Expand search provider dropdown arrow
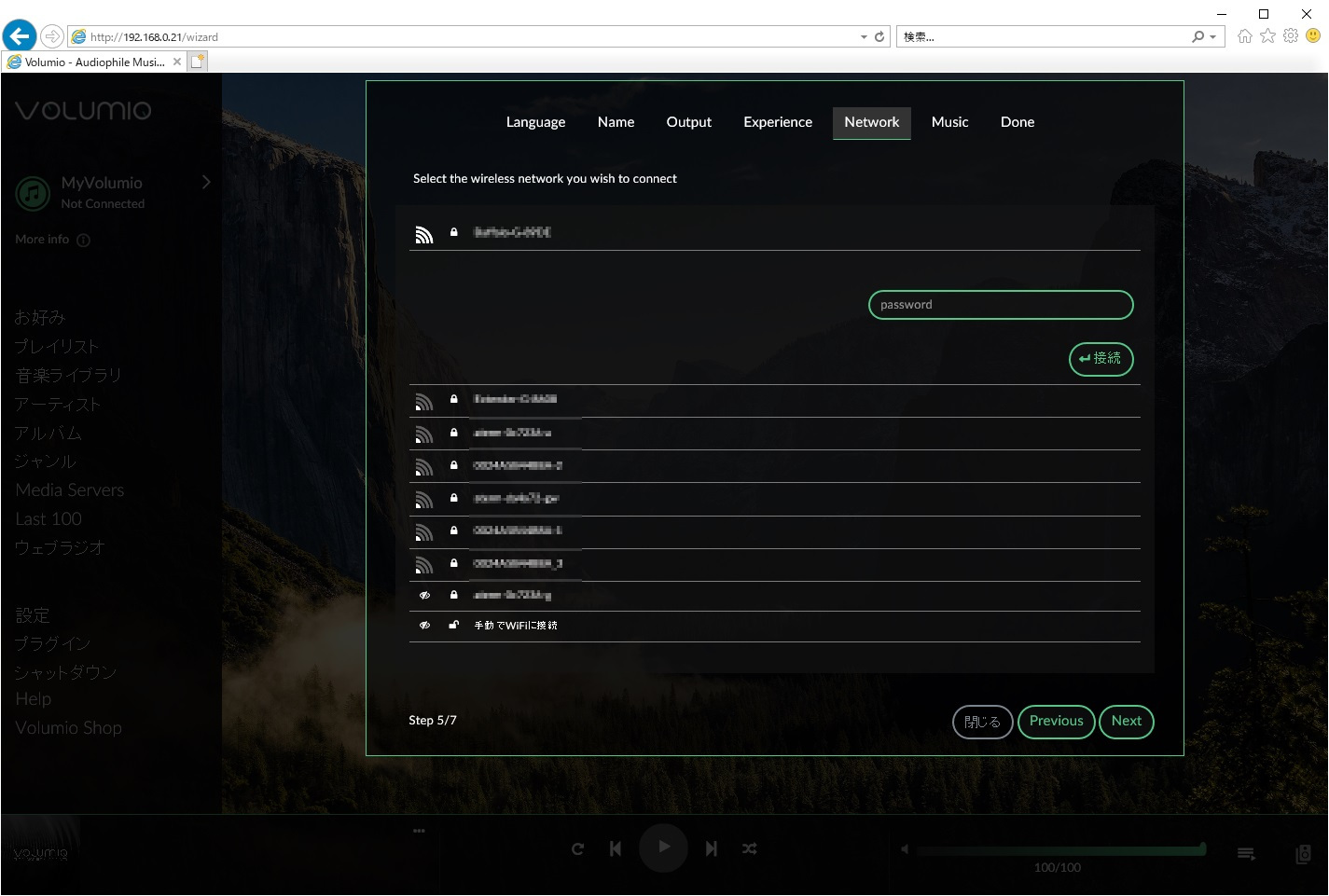The height and width of the screenshot is (896, 1329). click(1212, 36)
